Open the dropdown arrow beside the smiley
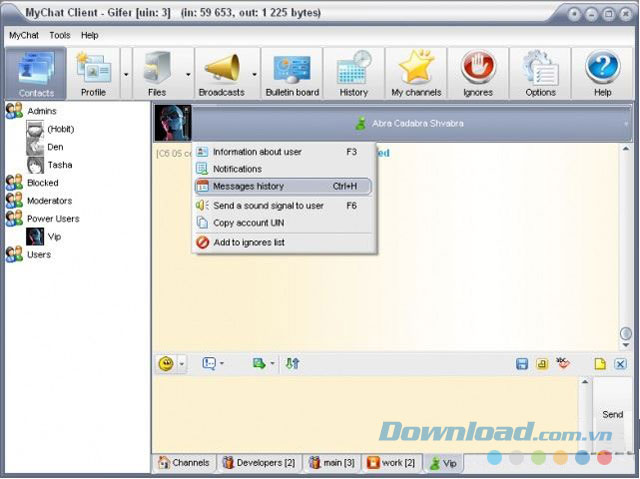This screenshot has height=479, width=640. coord(182,364)
